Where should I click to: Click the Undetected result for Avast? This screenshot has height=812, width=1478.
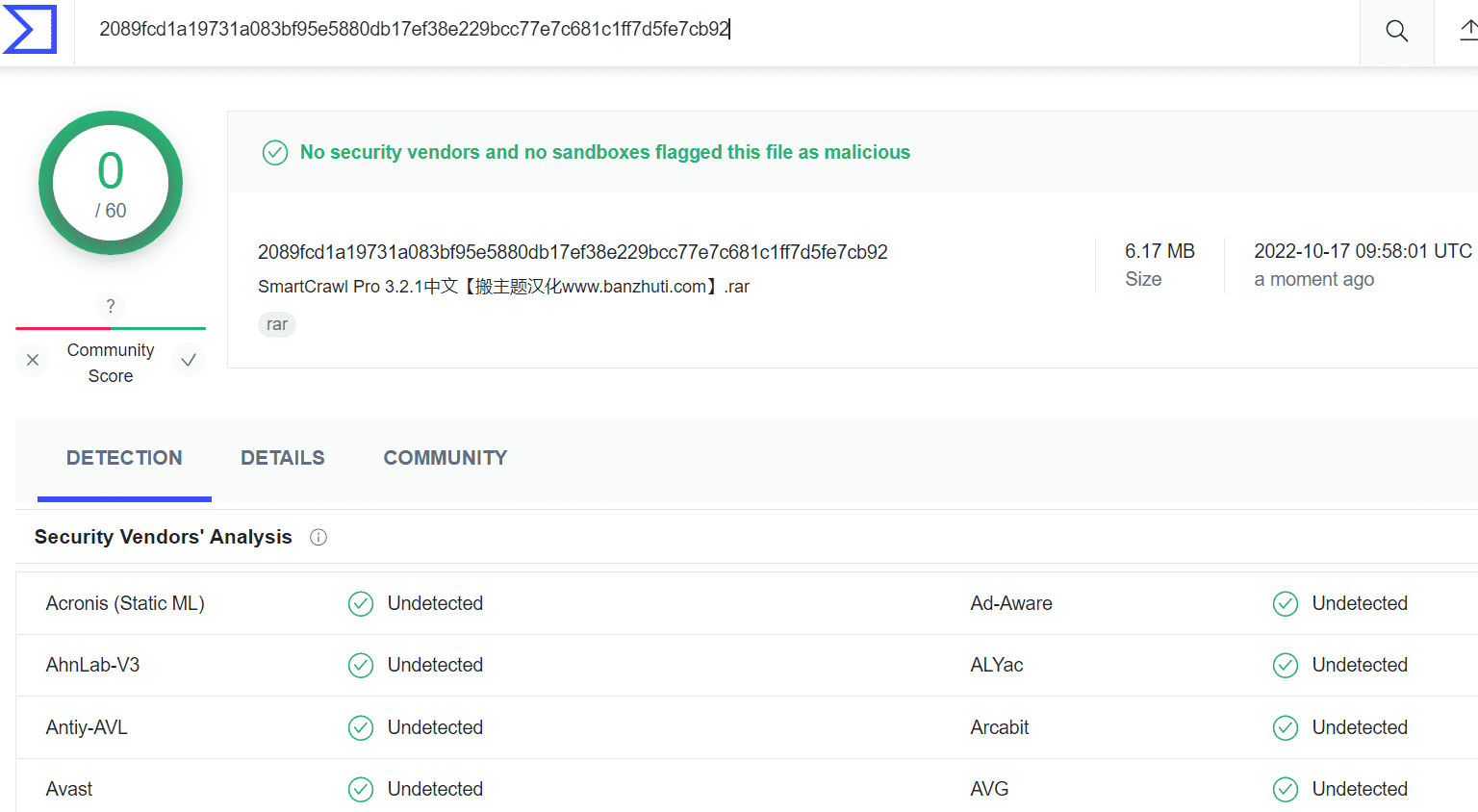point(435,789)
